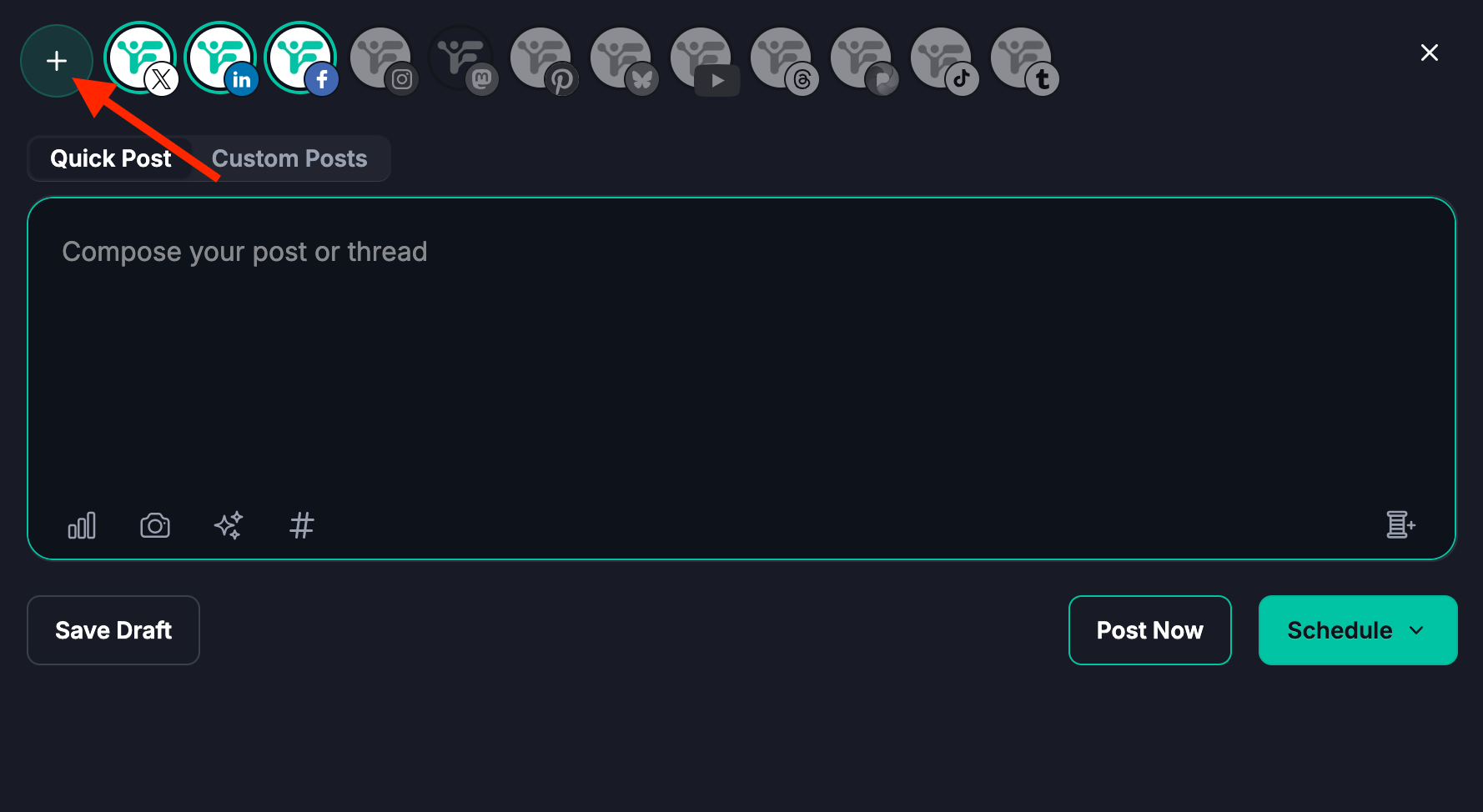
Task: Enable the Instagram account avatar
Action: pos(380,58)
